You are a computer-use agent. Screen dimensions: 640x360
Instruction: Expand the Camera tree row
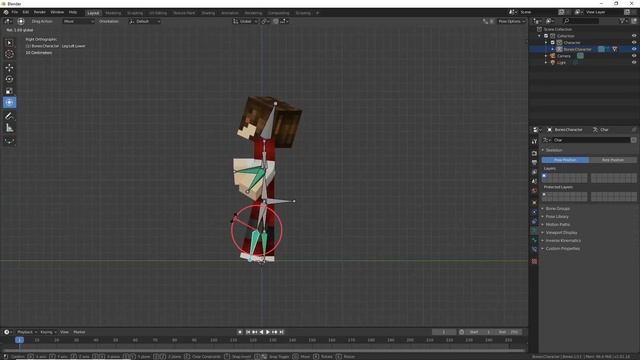click(x=546, y=56)
